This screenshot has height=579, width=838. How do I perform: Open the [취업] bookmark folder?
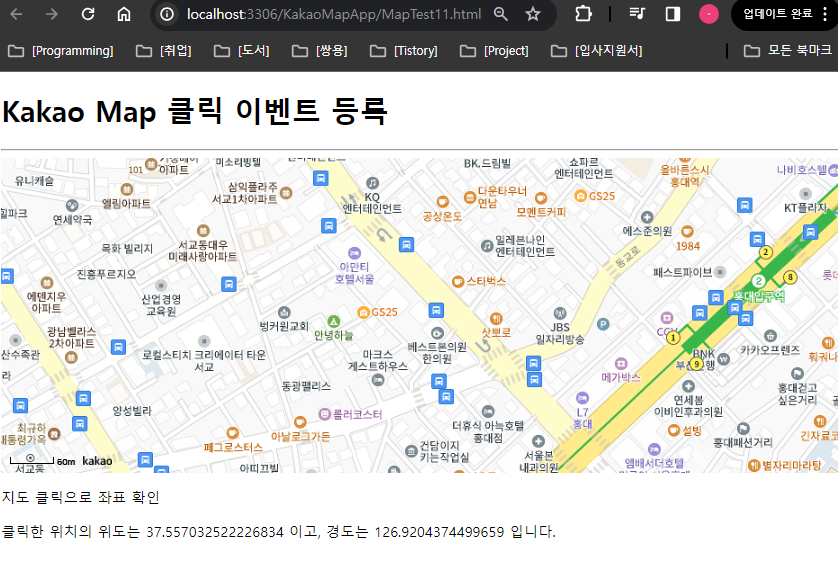164,51
